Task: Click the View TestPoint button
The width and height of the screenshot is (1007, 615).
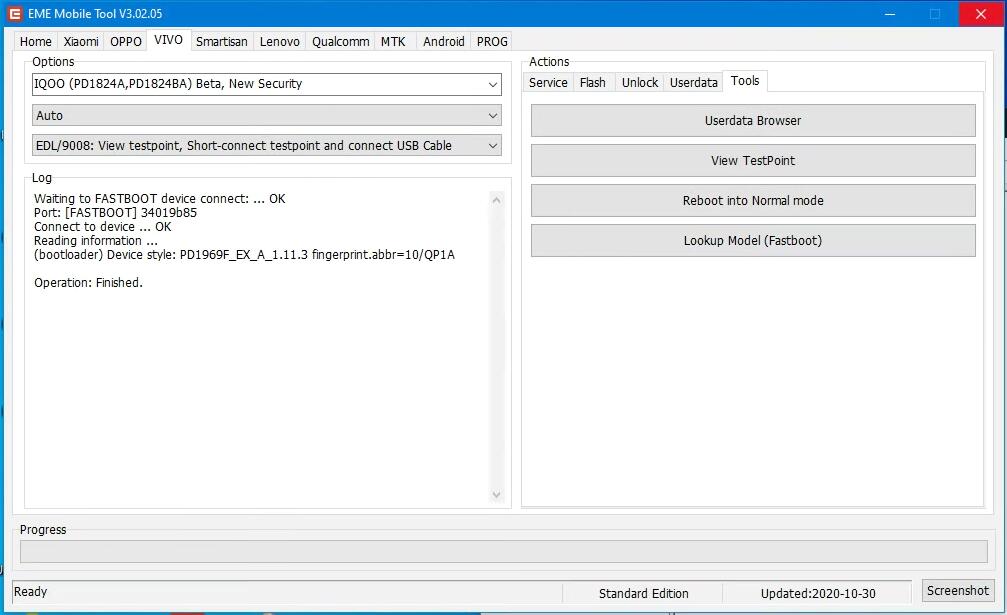Action: point(753,160)
